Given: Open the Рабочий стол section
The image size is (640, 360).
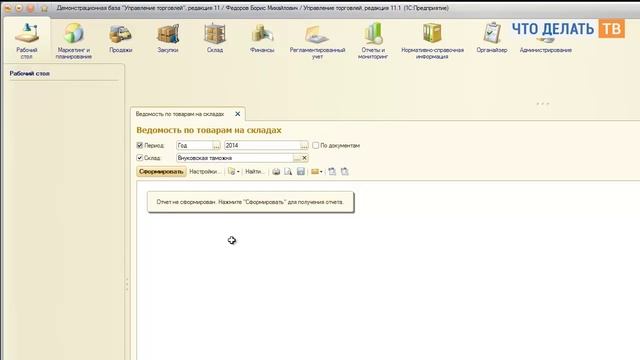Looking at the screenshot, I should (27, 41).
